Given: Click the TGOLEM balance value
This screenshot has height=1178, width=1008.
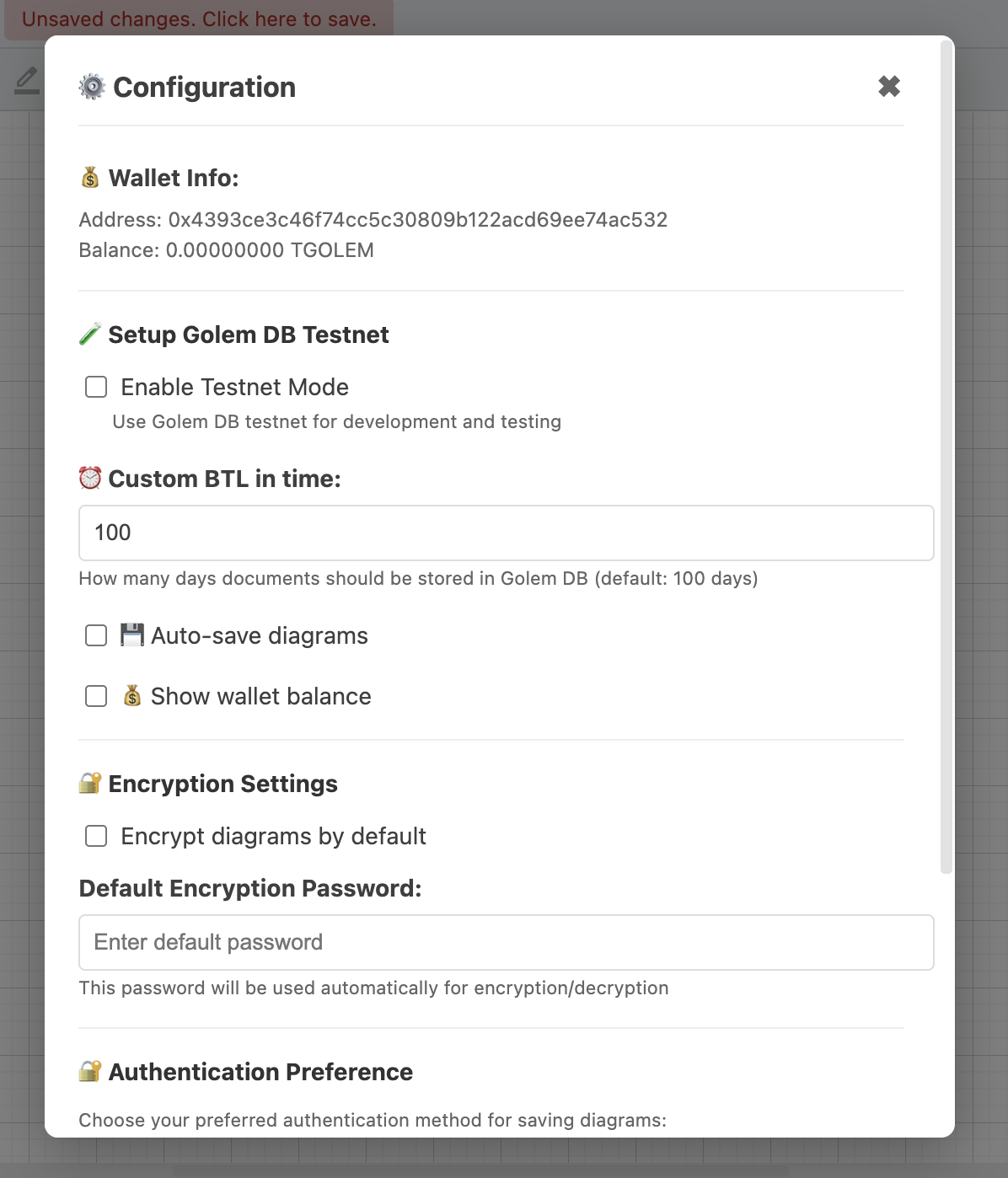Looking at the screenshot, I should coord(271,250).
